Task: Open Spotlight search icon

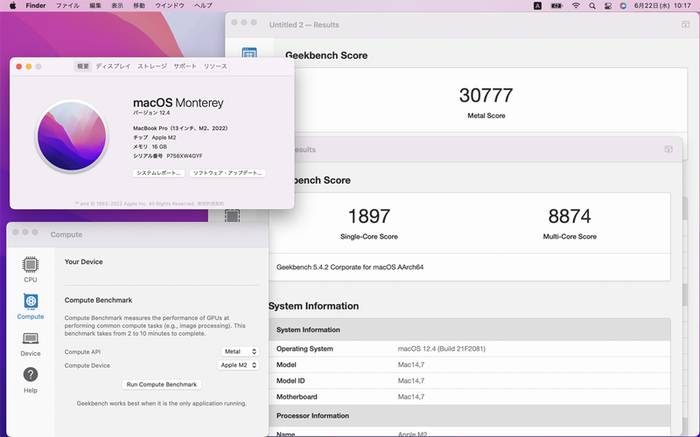Action: coord(592,5)
